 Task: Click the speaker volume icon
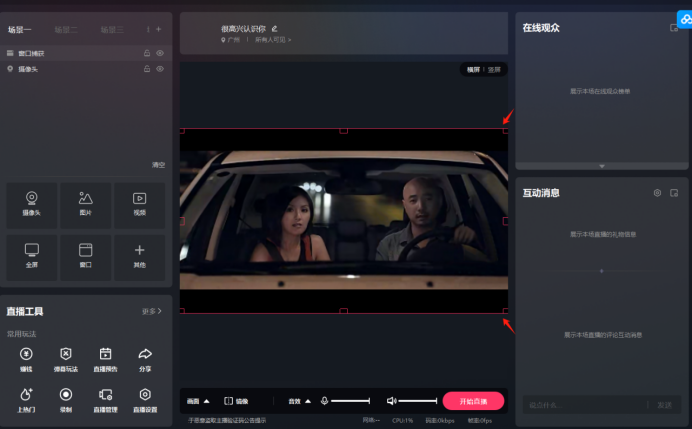click(x=391, y=401)
